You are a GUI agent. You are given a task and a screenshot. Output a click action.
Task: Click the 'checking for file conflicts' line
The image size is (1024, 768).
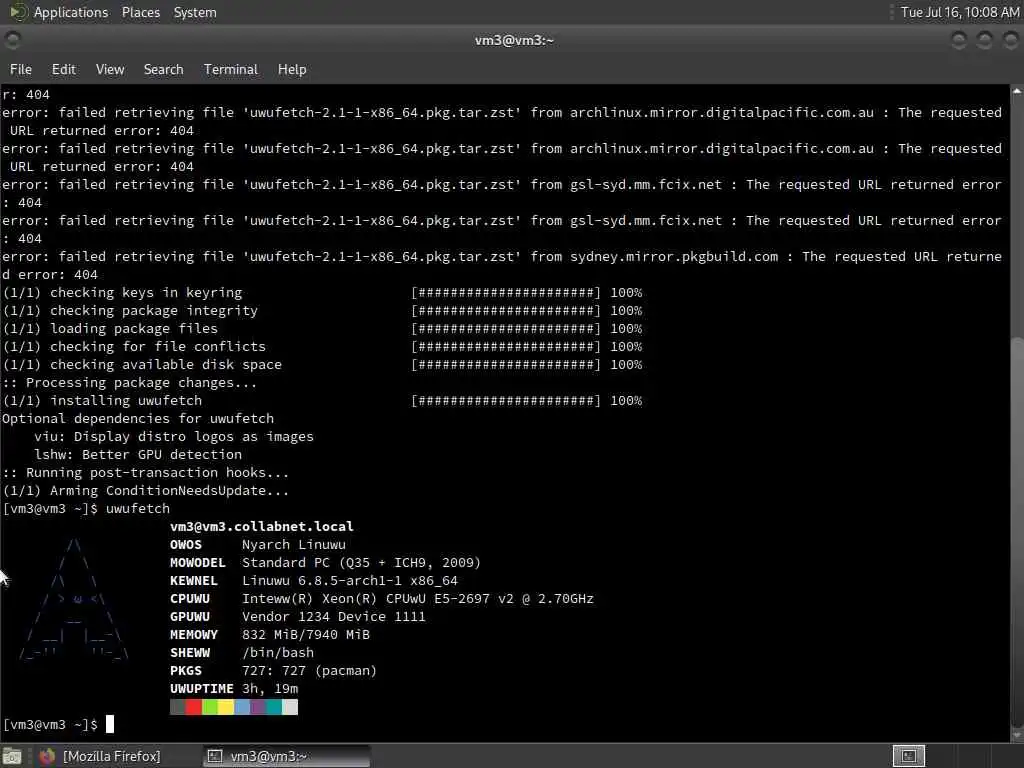pos(323,347)
